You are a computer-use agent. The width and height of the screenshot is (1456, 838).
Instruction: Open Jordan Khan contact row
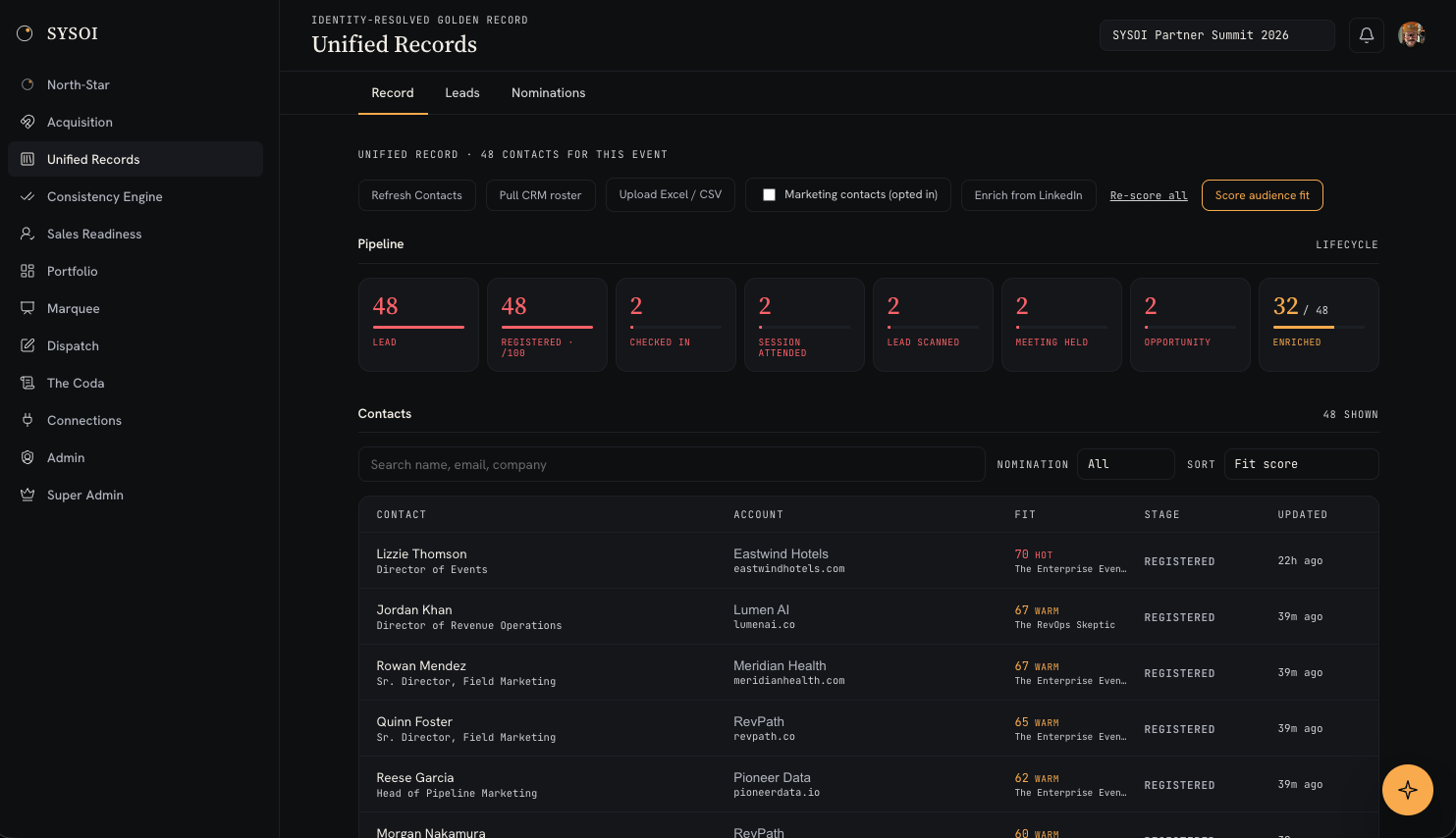coord(868,617)
